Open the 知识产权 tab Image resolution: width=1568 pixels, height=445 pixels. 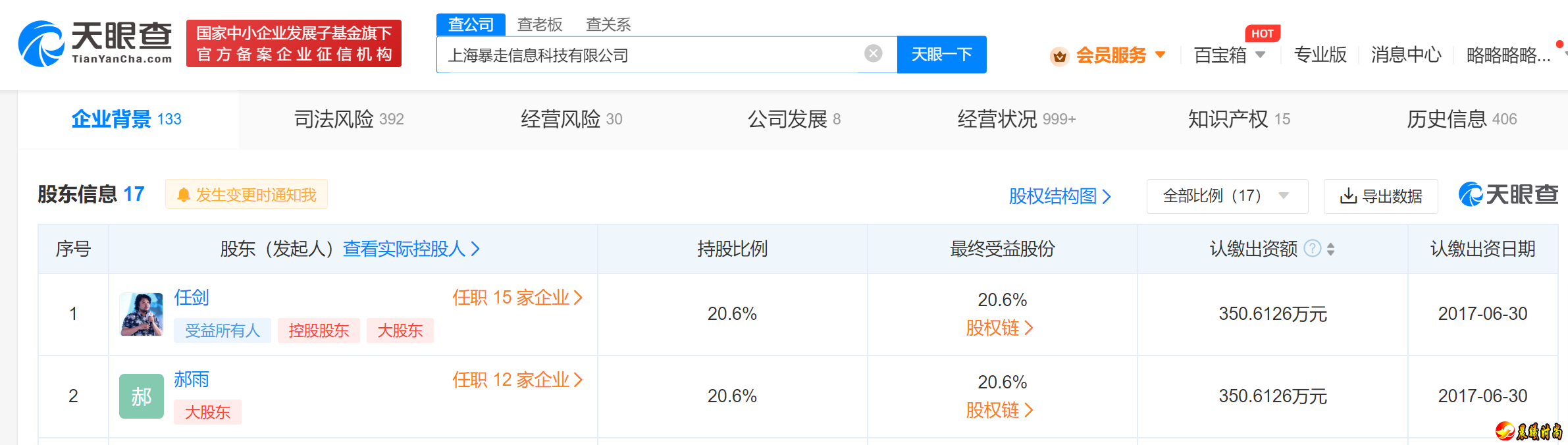(1239, 119)
